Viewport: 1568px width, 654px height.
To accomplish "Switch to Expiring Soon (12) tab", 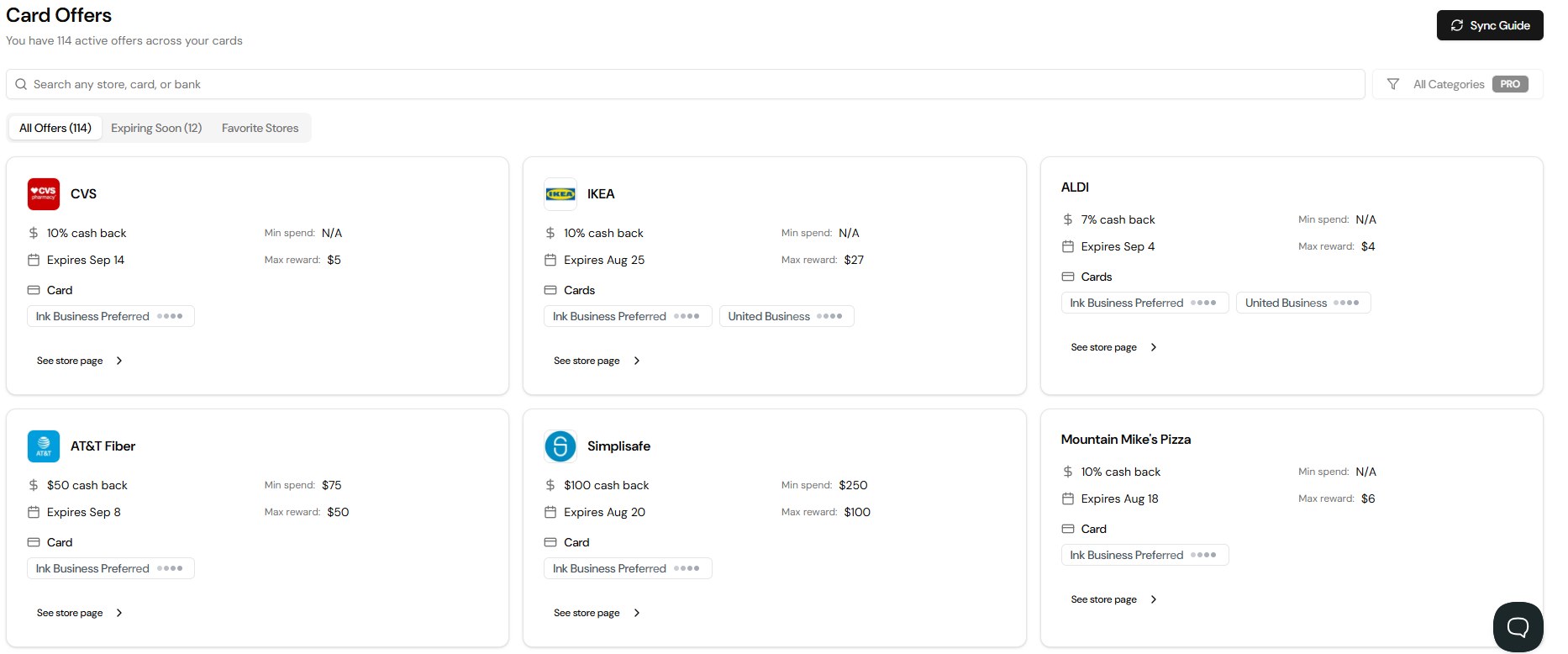I will 156,128.
